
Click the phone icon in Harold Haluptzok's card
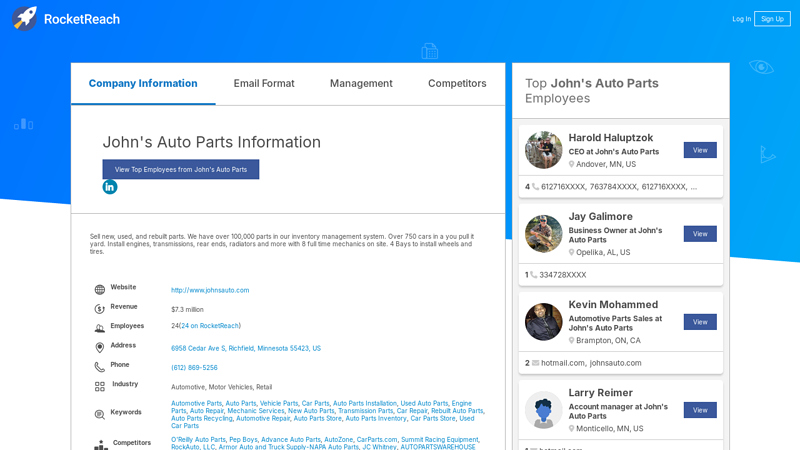click(535, 187)
